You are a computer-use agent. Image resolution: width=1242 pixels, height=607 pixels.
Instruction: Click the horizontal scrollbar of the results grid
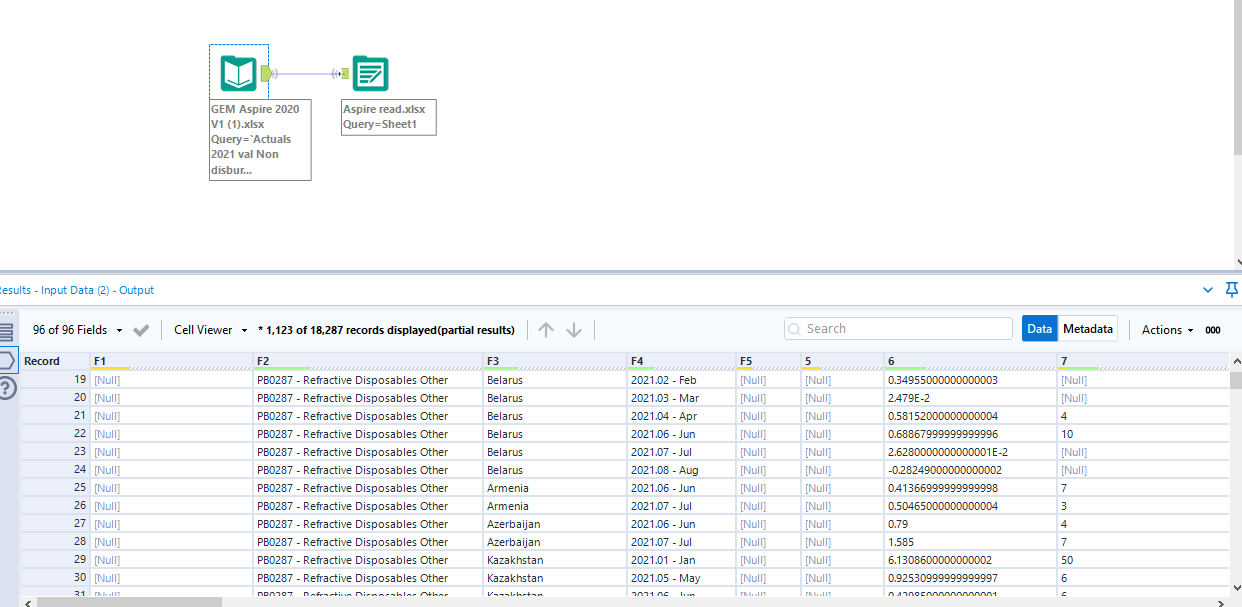pos(128,602)
